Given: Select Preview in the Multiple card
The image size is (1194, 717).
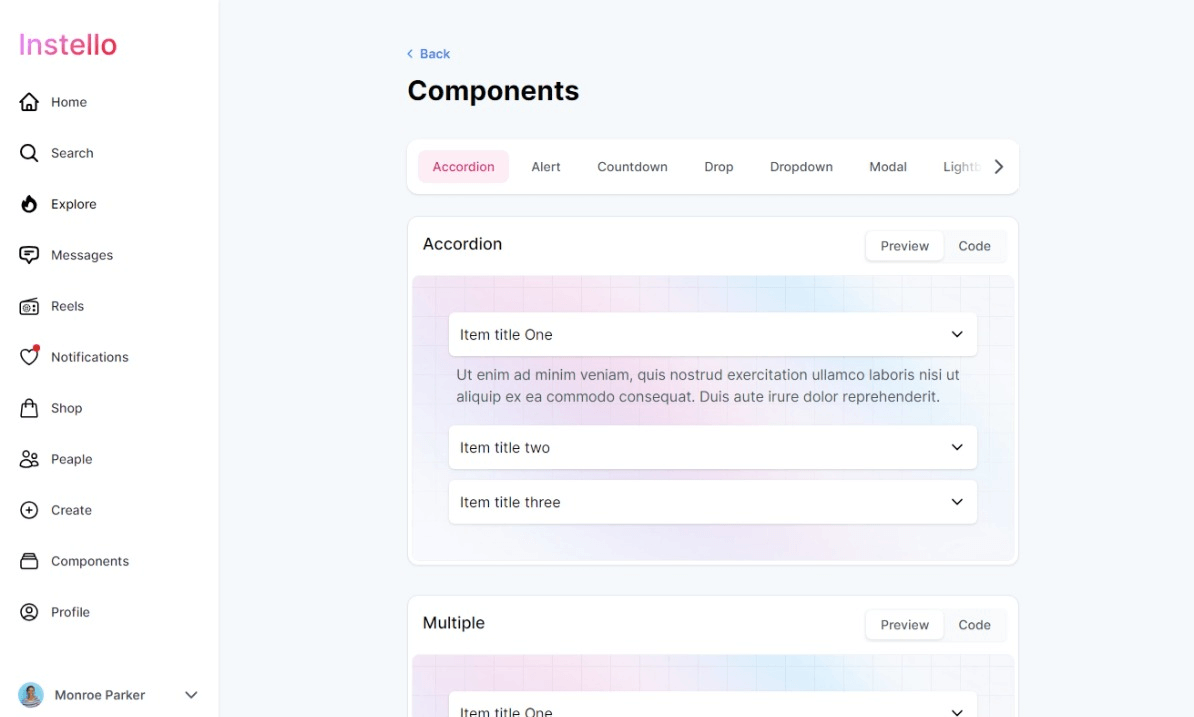Looking at the screenshot, I should pyautogui.click(x=904, y=625).
